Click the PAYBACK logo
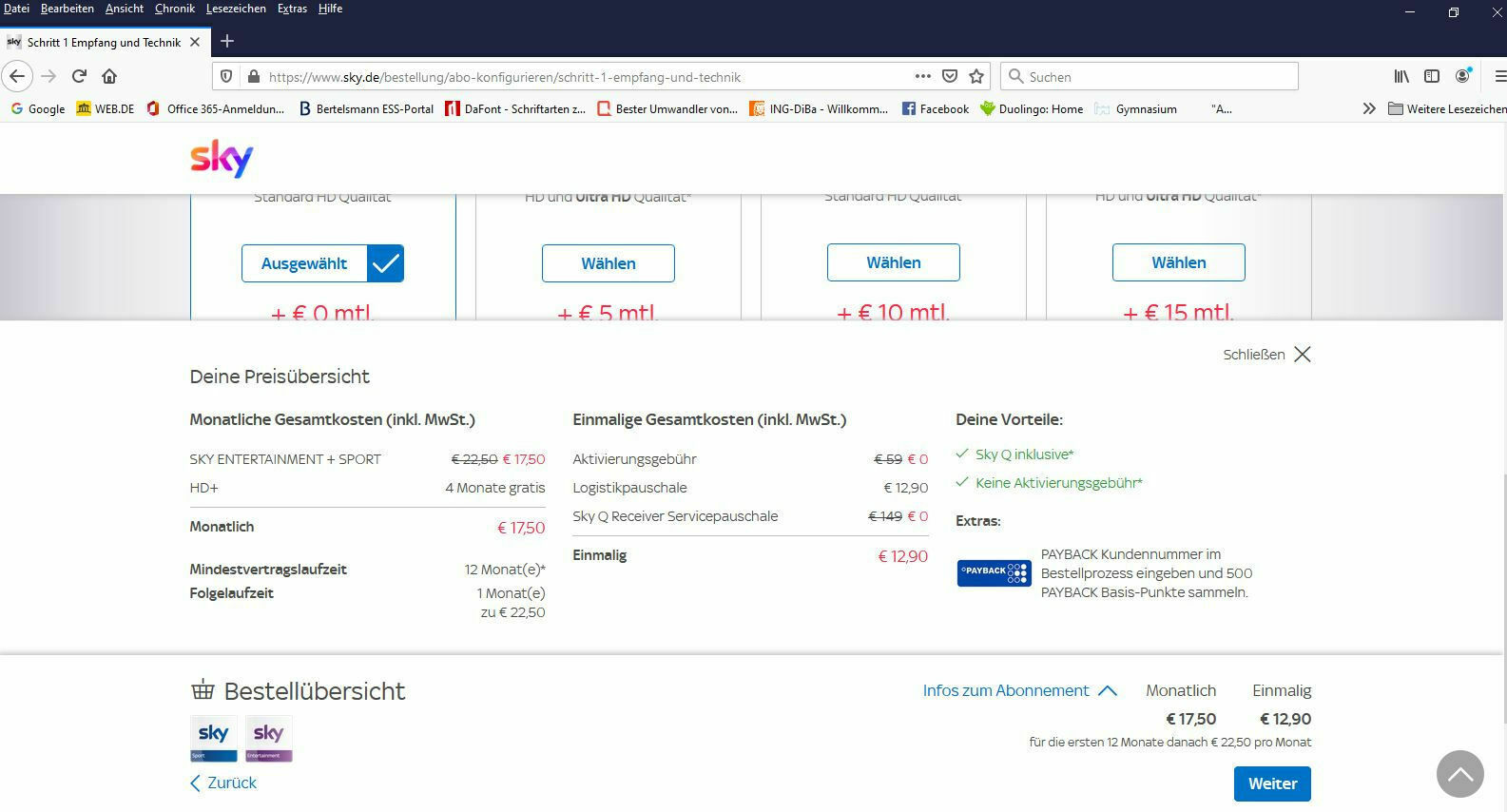The width and height of the screenshot is (1507, 812). (x=994, y=573)
